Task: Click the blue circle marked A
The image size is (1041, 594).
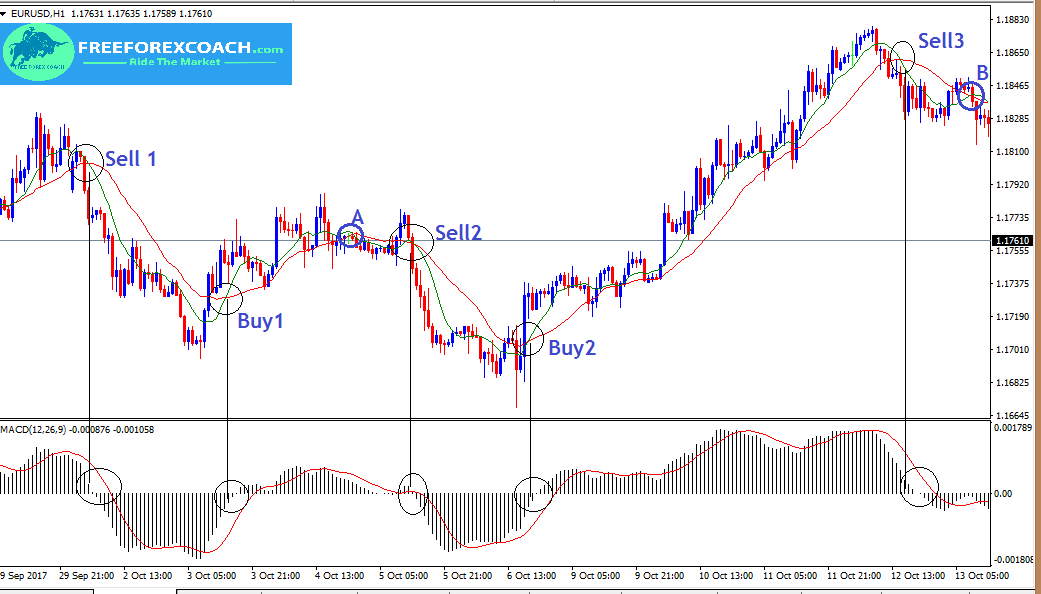Action: [x=351, y=237]
